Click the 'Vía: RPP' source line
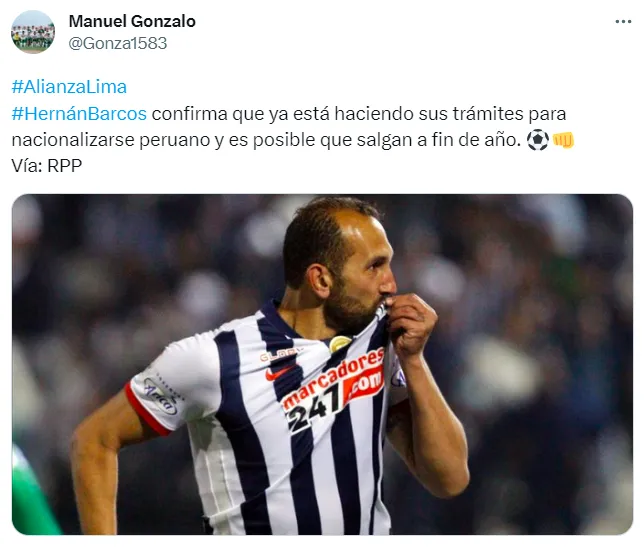 (x=47, y=166)
